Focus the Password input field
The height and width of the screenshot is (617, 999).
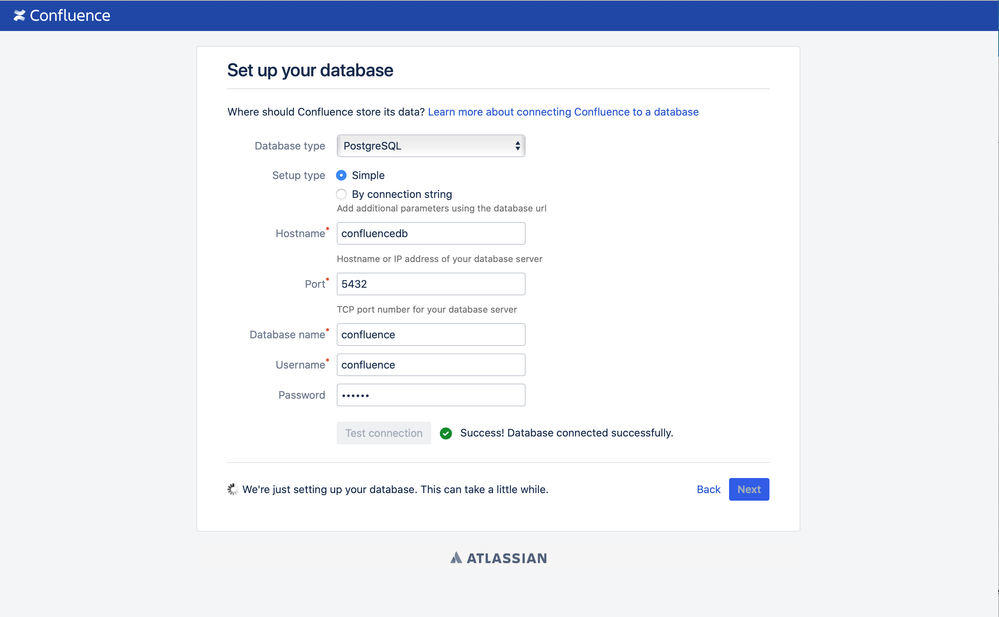tap(431, 395)
